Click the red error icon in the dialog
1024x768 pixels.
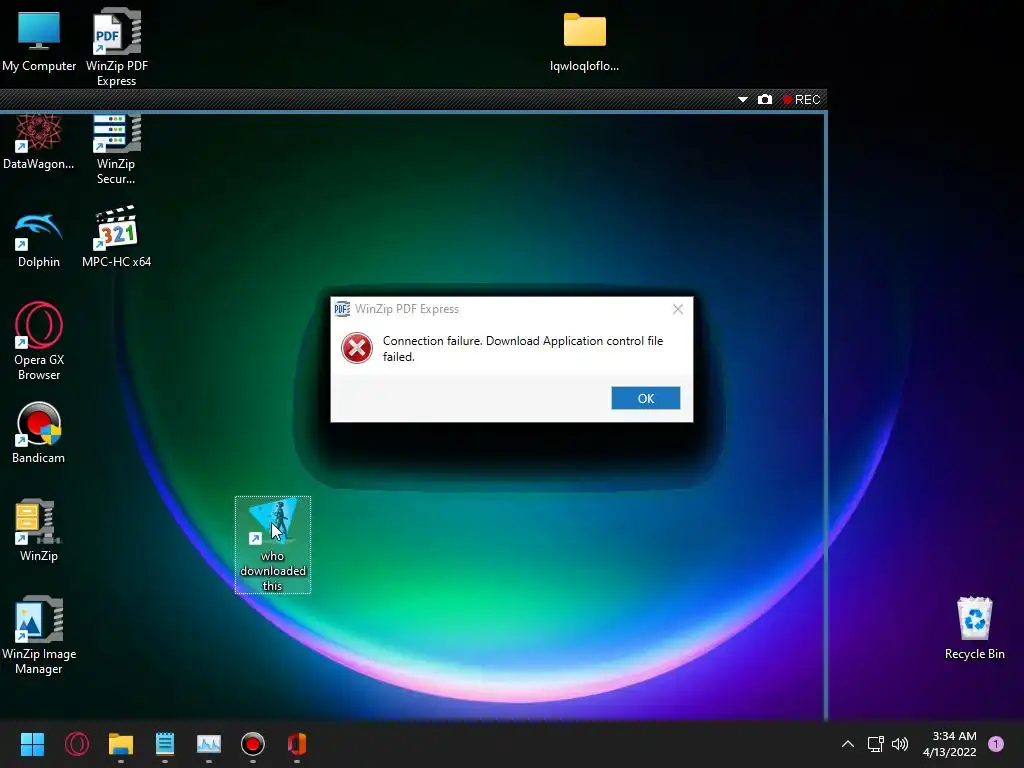click(357, 348)
